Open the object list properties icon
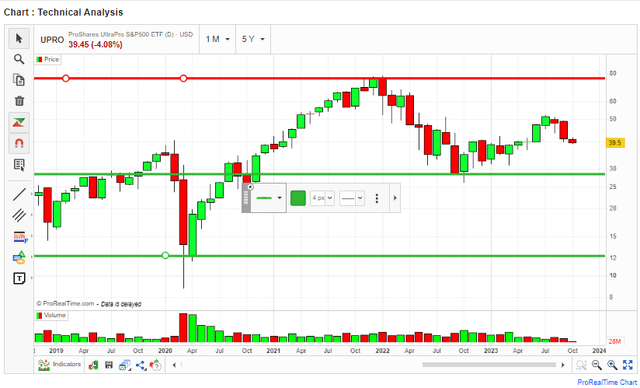Image resolution: width=640 pixels, height=388 pixels. (19, 165)
